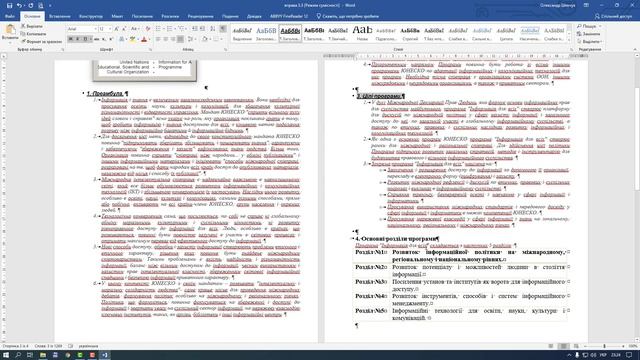This screenshot has height=360, width=640.
Task: Open shading fill bucket icon
Action: [205, 39]
